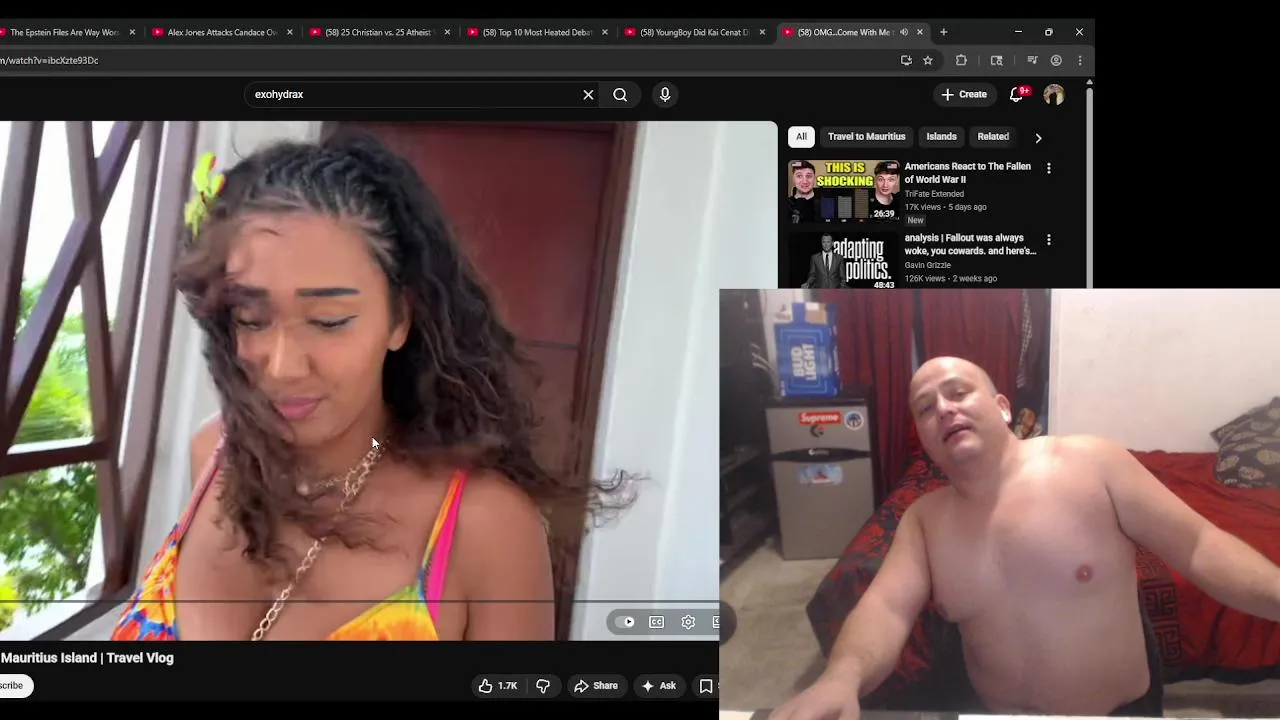Open the YouTube account avatar menu
1280x720 pixels.
pos(1054,95)
